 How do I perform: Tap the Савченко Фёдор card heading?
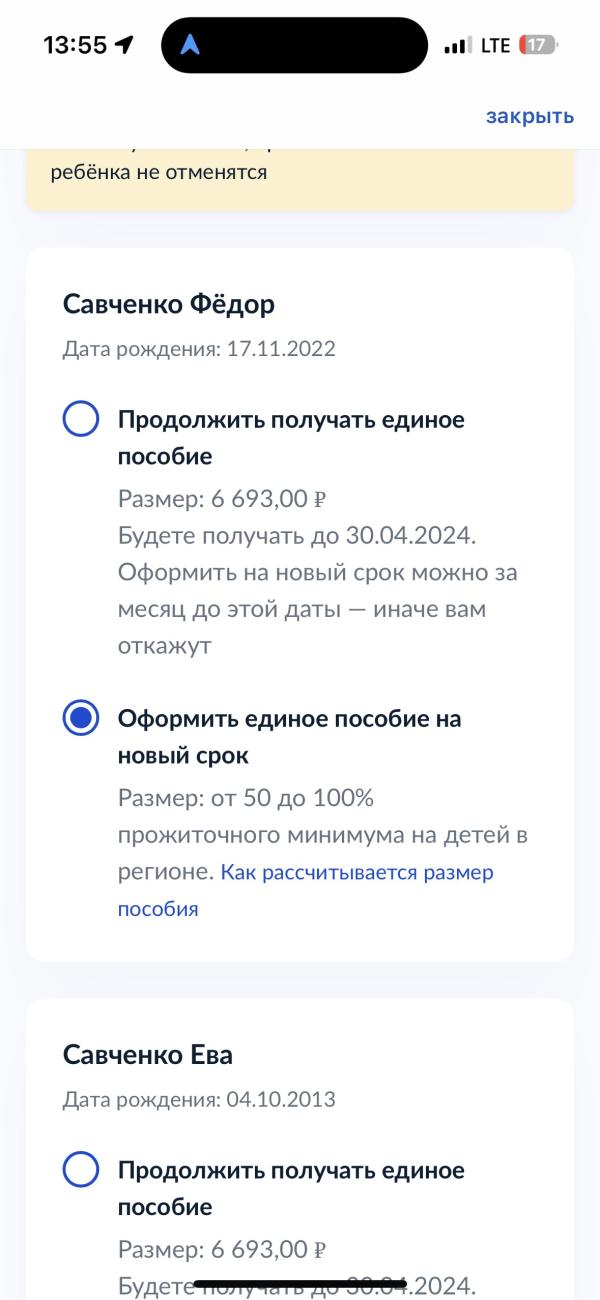click(x=168, y=304)
